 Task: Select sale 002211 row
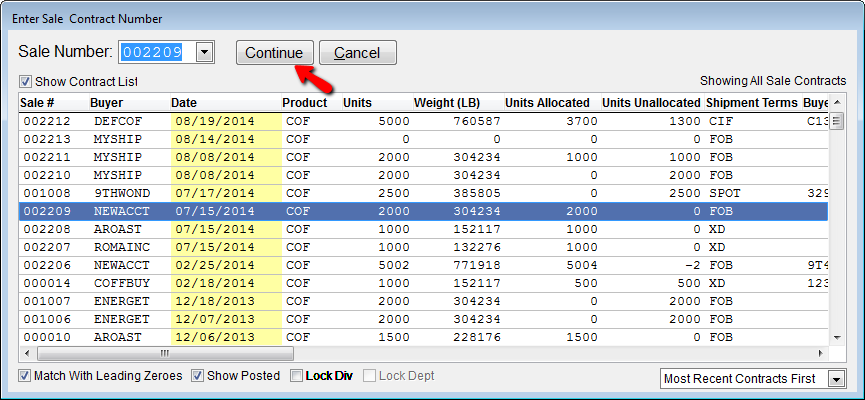424,157
